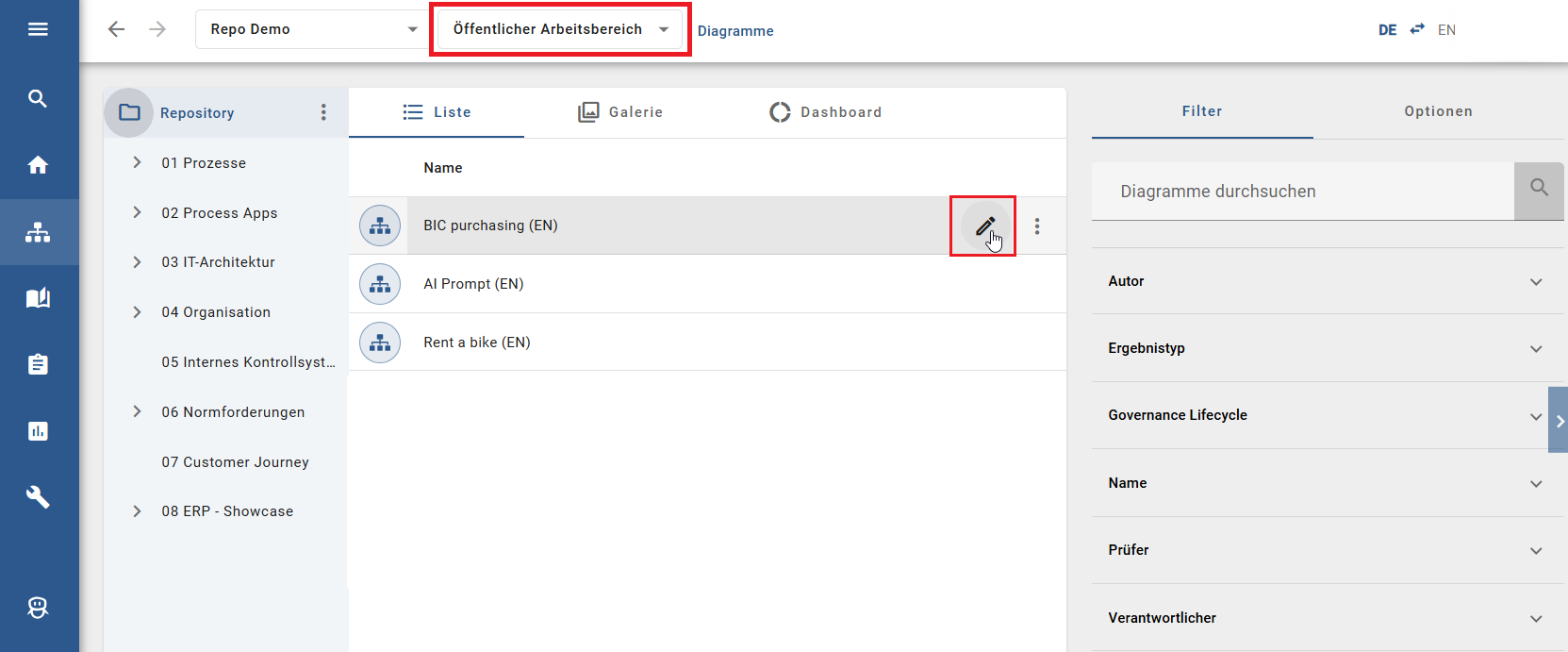Open three-dot menu next to Repository
1568x652 pixels.
pyautogui.click(x=323, y=112)
